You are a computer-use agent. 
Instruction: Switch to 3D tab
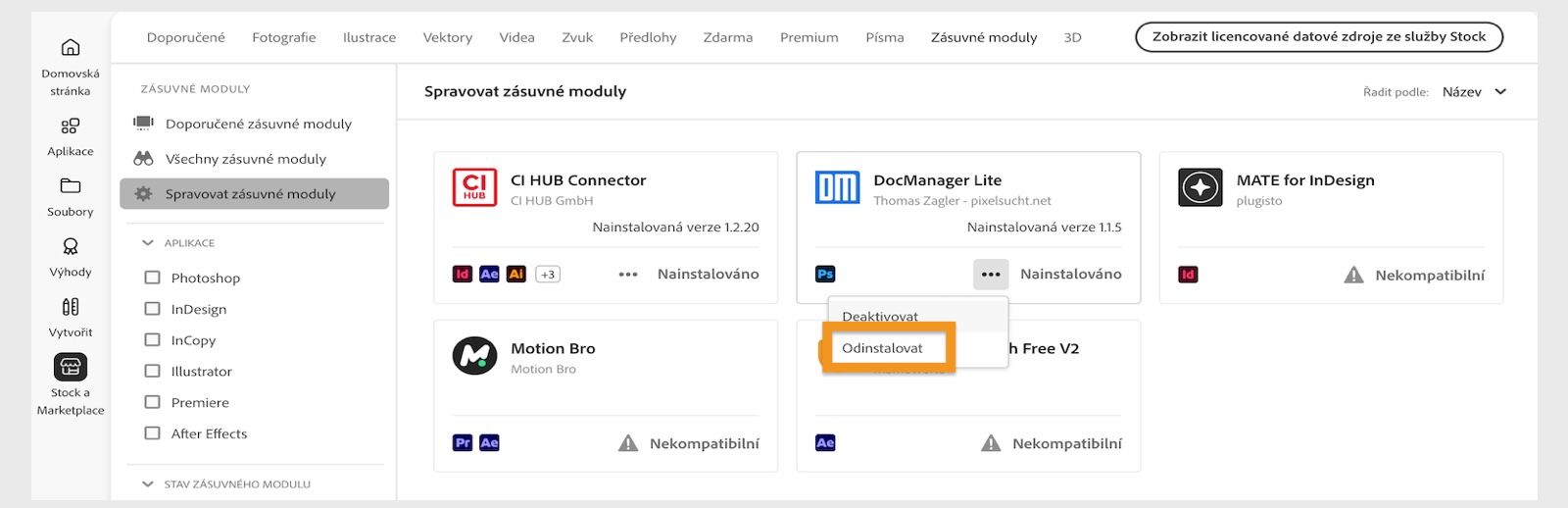[1073, 37]
